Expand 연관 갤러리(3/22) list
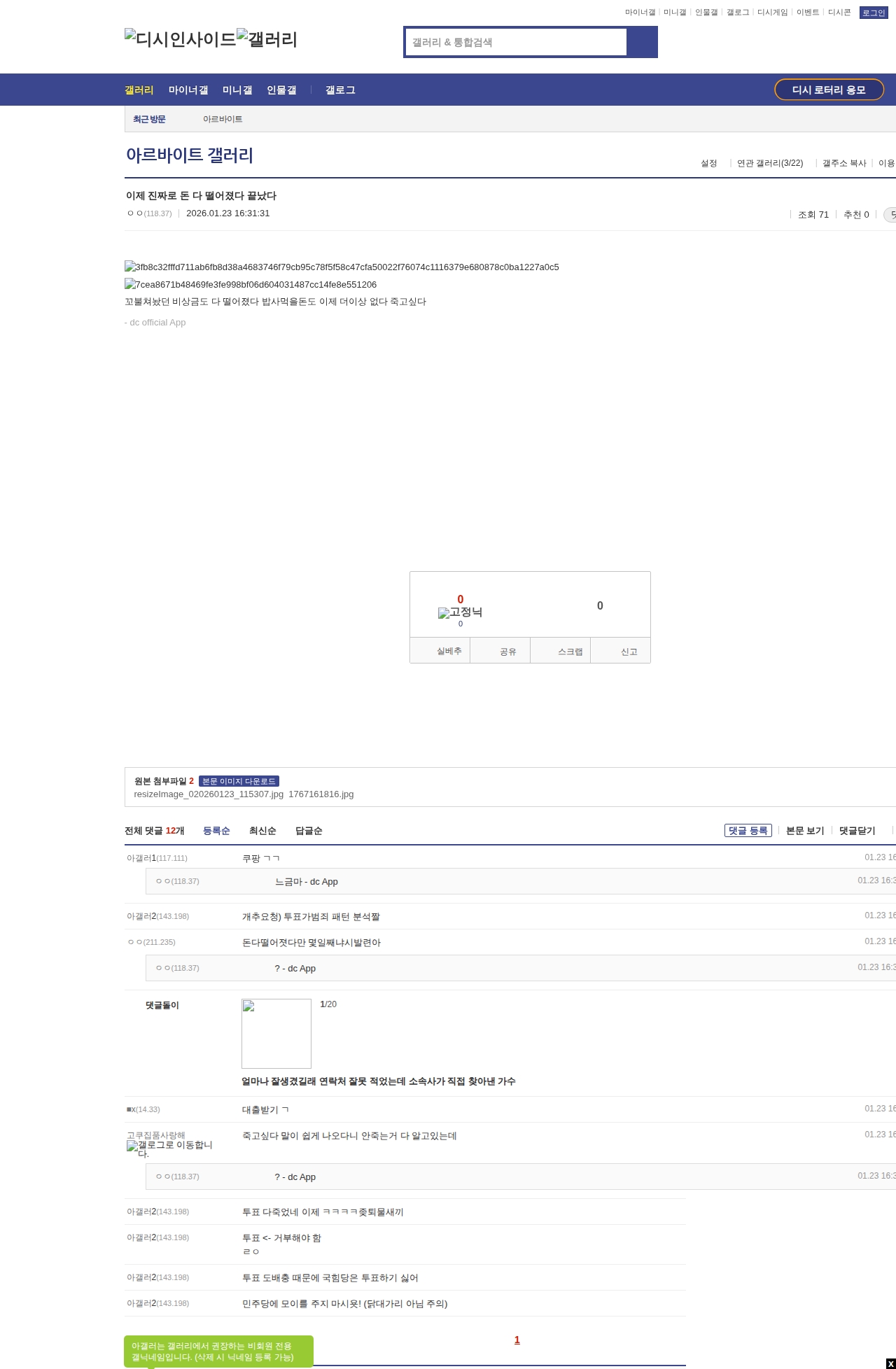 point(770,163)
